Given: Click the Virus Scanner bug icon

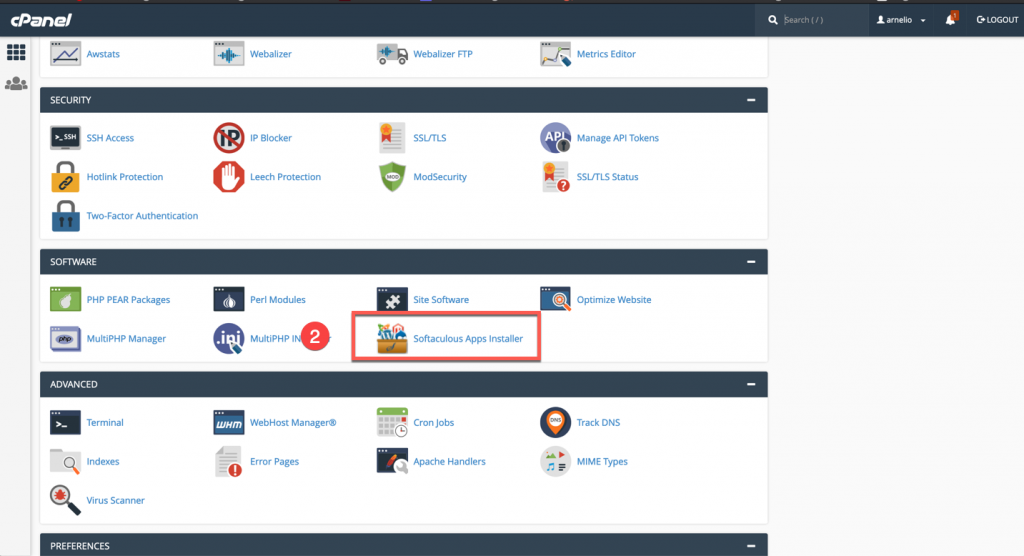Looking at the screenshot, I should 65,500.
